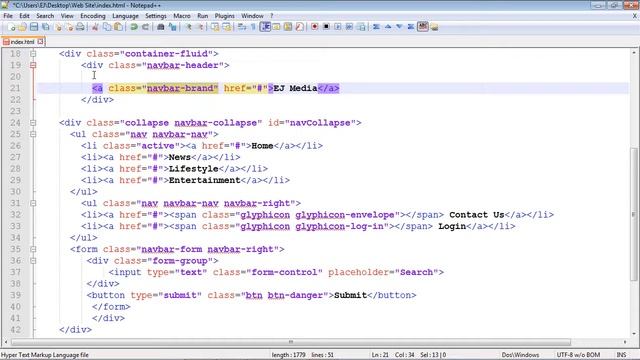Collapse the fold marker on line 18
The image size is (640, 360).
click(33, 53)
